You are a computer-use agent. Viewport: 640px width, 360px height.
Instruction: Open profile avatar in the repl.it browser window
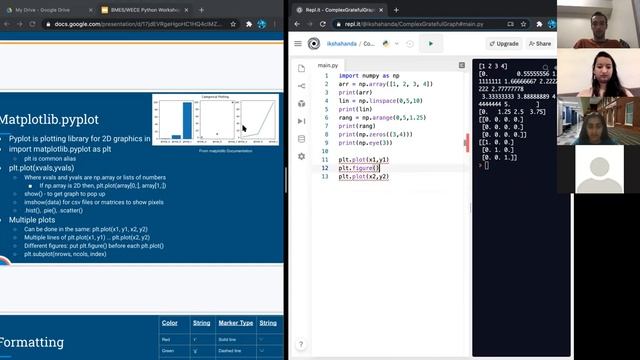(x=552, y=24)
